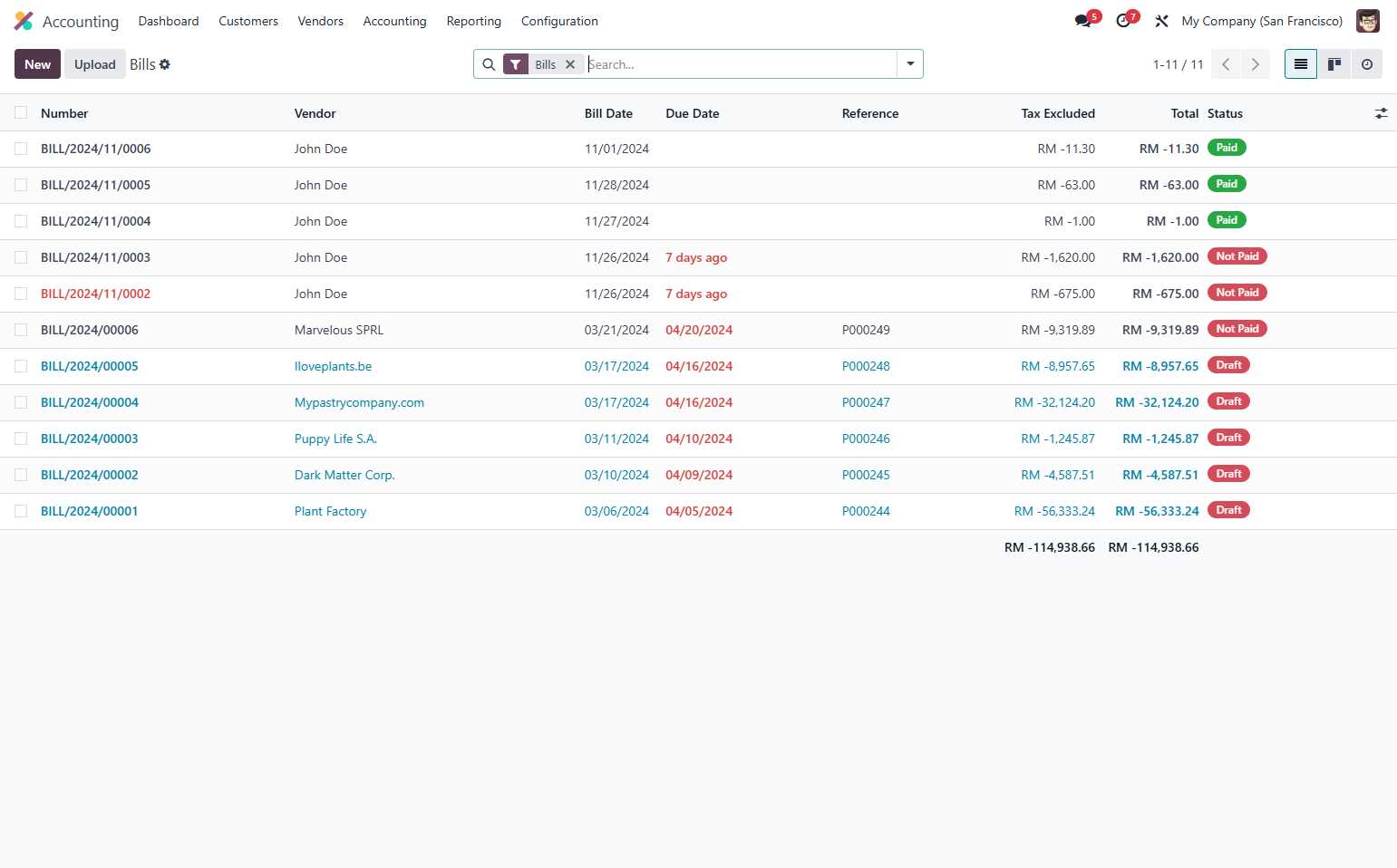1397x868 pixels.
Task: Select checkbox for BILL/2024/00004
Action: point(21,402)
